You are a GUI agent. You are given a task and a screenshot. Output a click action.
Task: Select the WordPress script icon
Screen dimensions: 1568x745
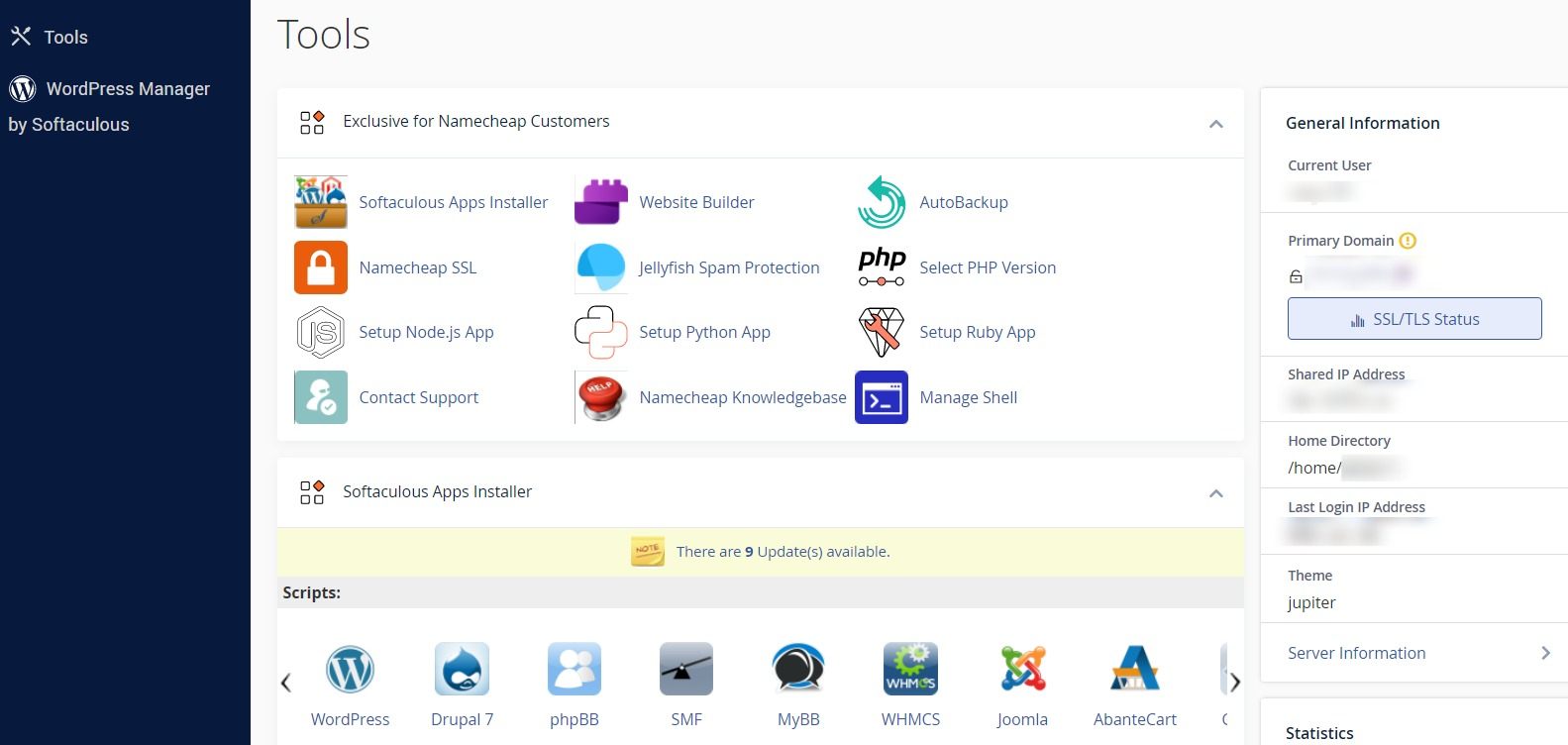(x=350, y=670)
